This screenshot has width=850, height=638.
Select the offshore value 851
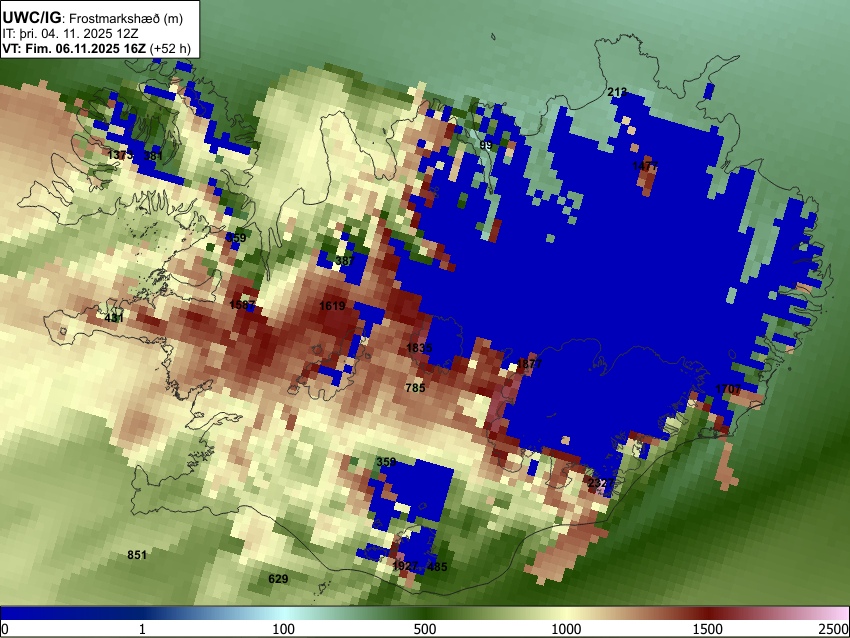pyautogui.click(x=137, y=555)
